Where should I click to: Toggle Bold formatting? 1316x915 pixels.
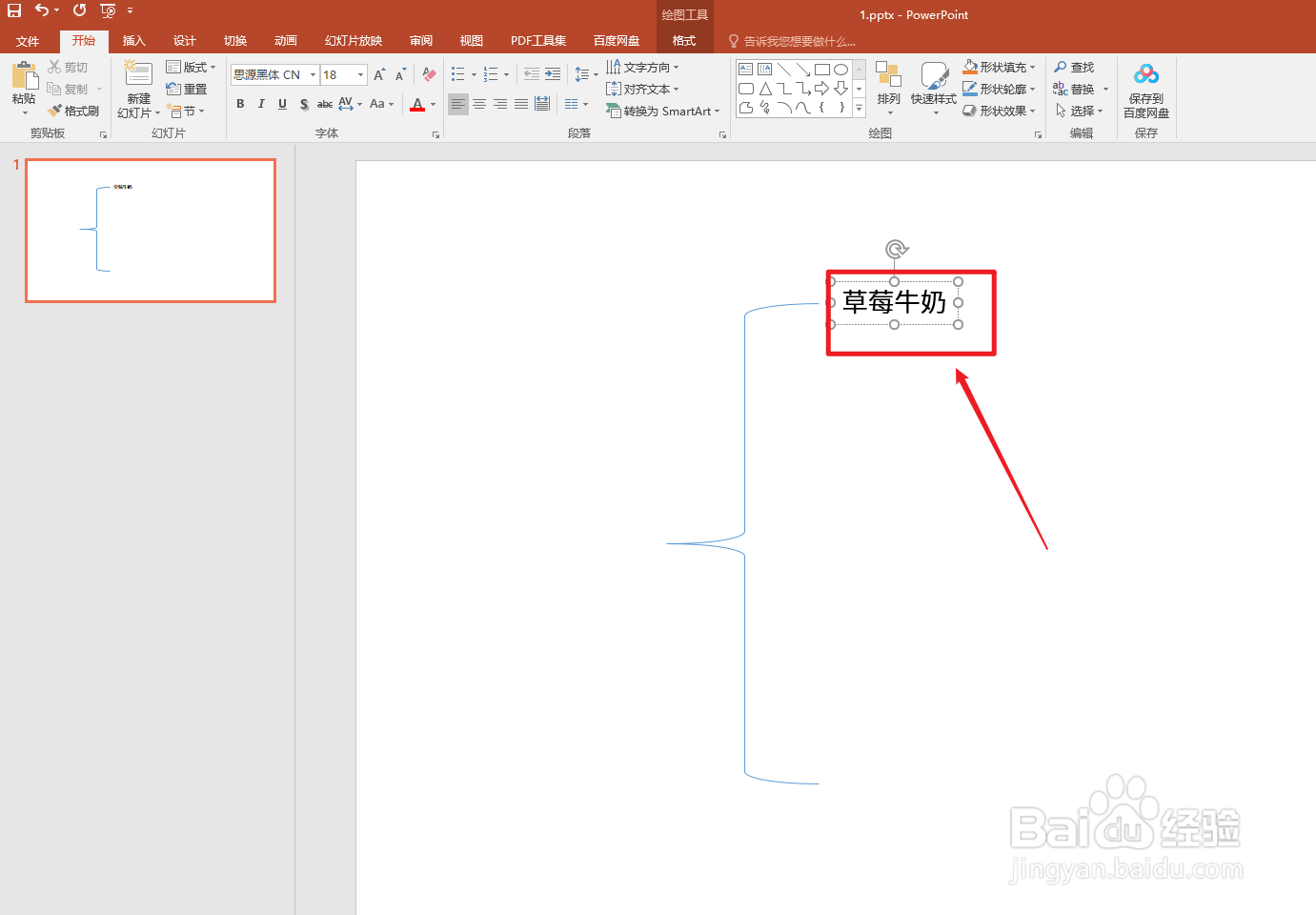[240, 104]
